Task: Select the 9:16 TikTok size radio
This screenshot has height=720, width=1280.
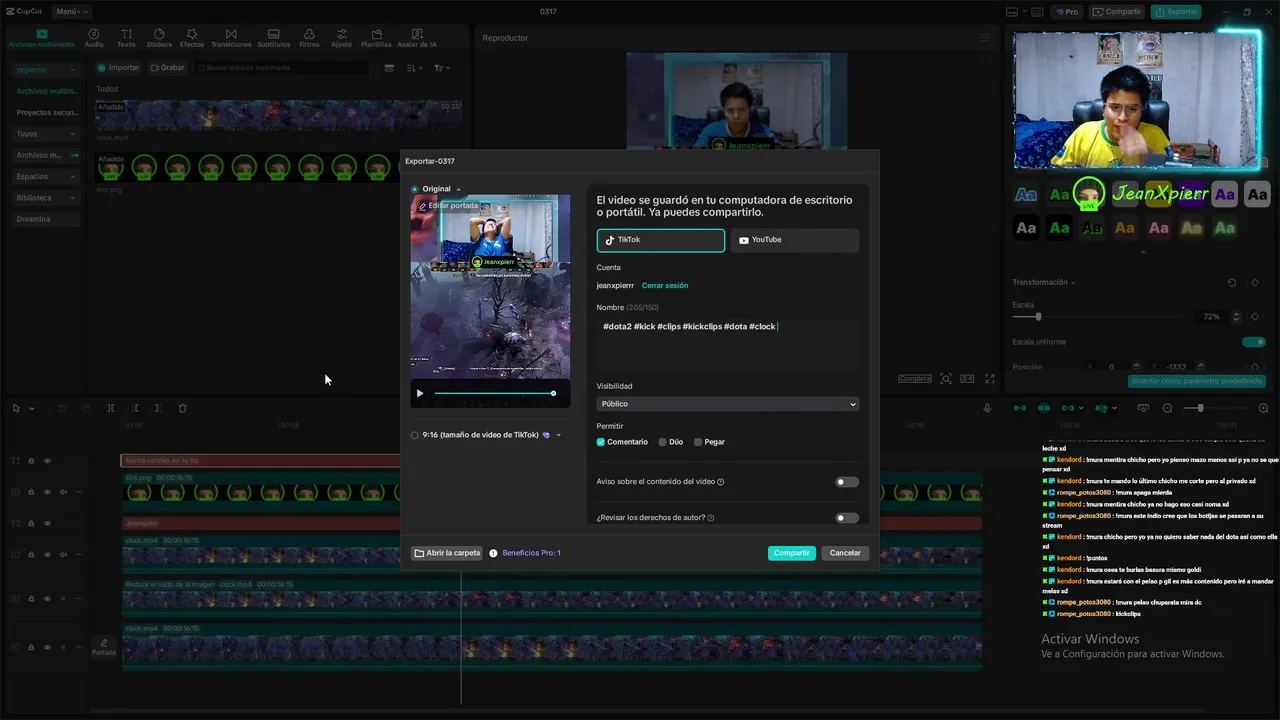Action: point(415,435)
